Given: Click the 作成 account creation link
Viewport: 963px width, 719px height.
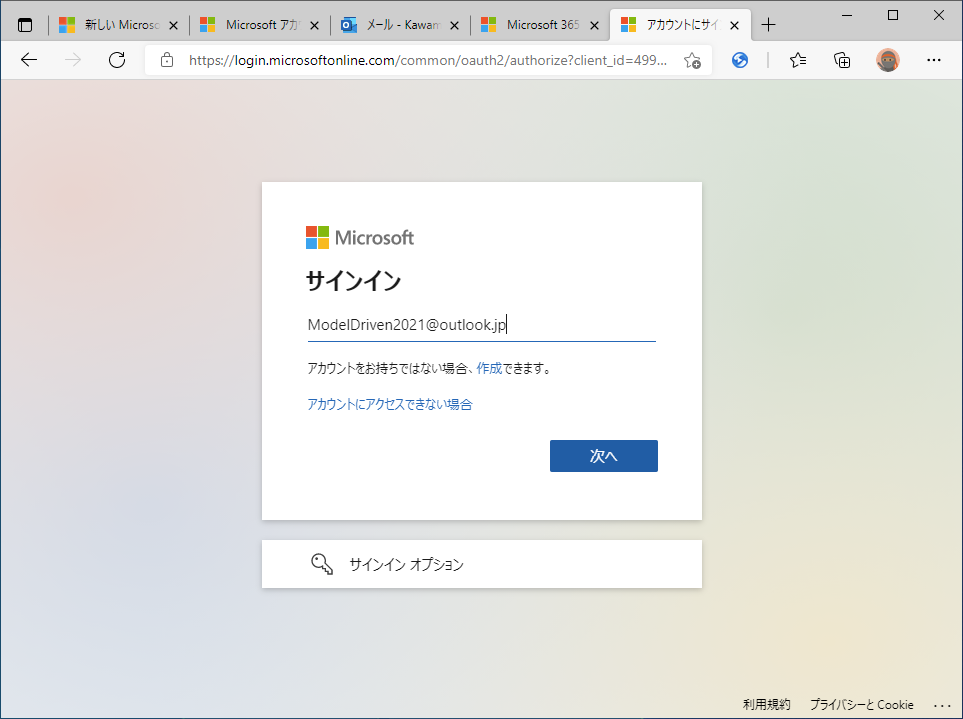Looking at the screenshot, I should pos(489,368).
